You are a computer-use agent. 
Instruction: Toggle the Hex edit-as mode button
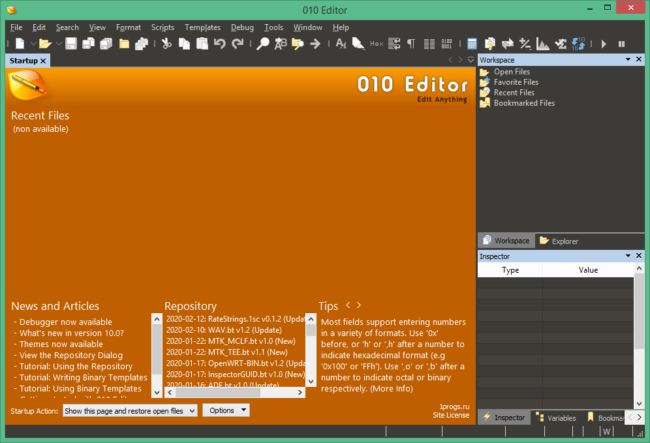point(376,44)
